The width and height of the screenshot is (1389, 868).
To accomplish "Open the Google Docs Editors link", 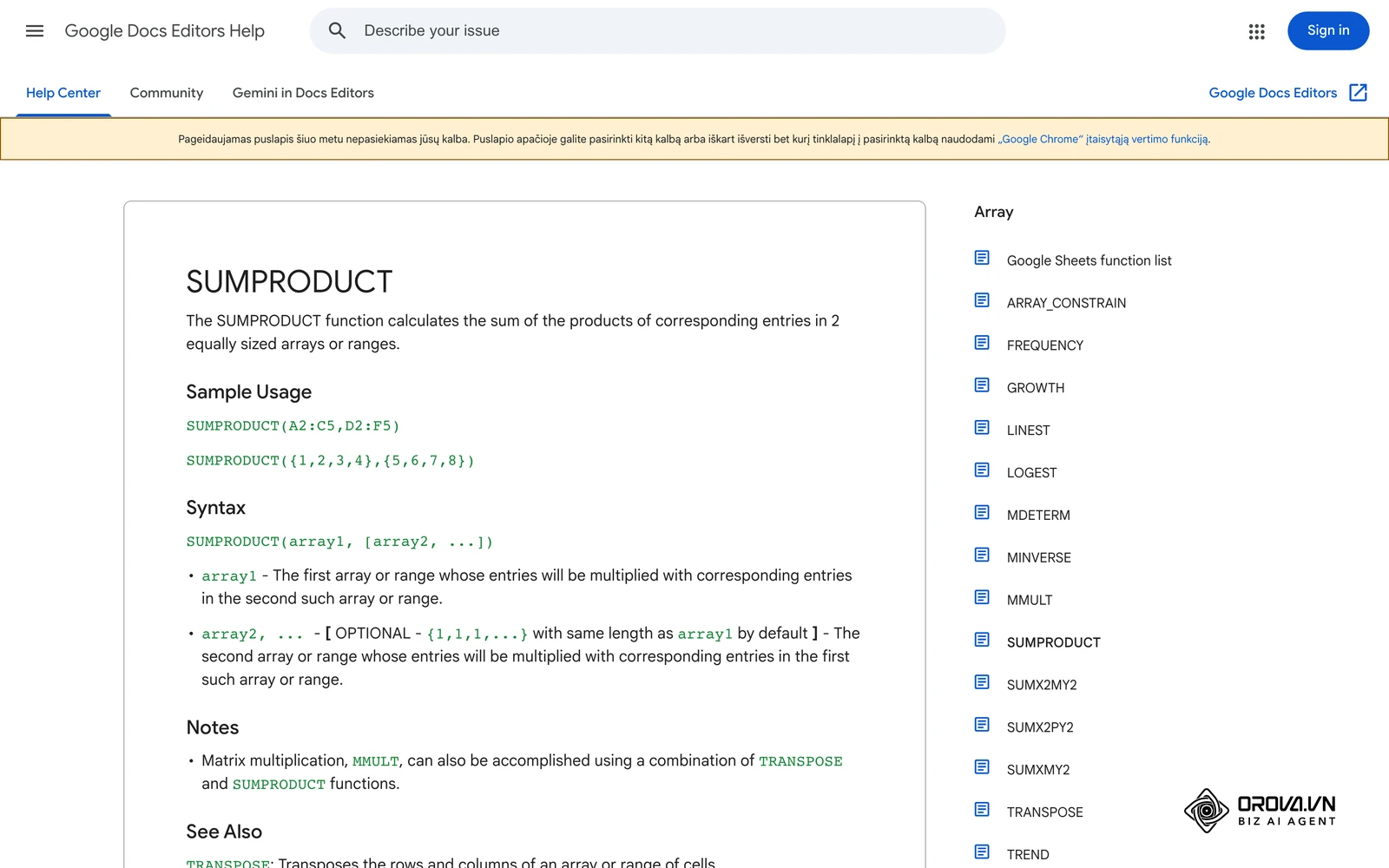I will pos(1273,93).
